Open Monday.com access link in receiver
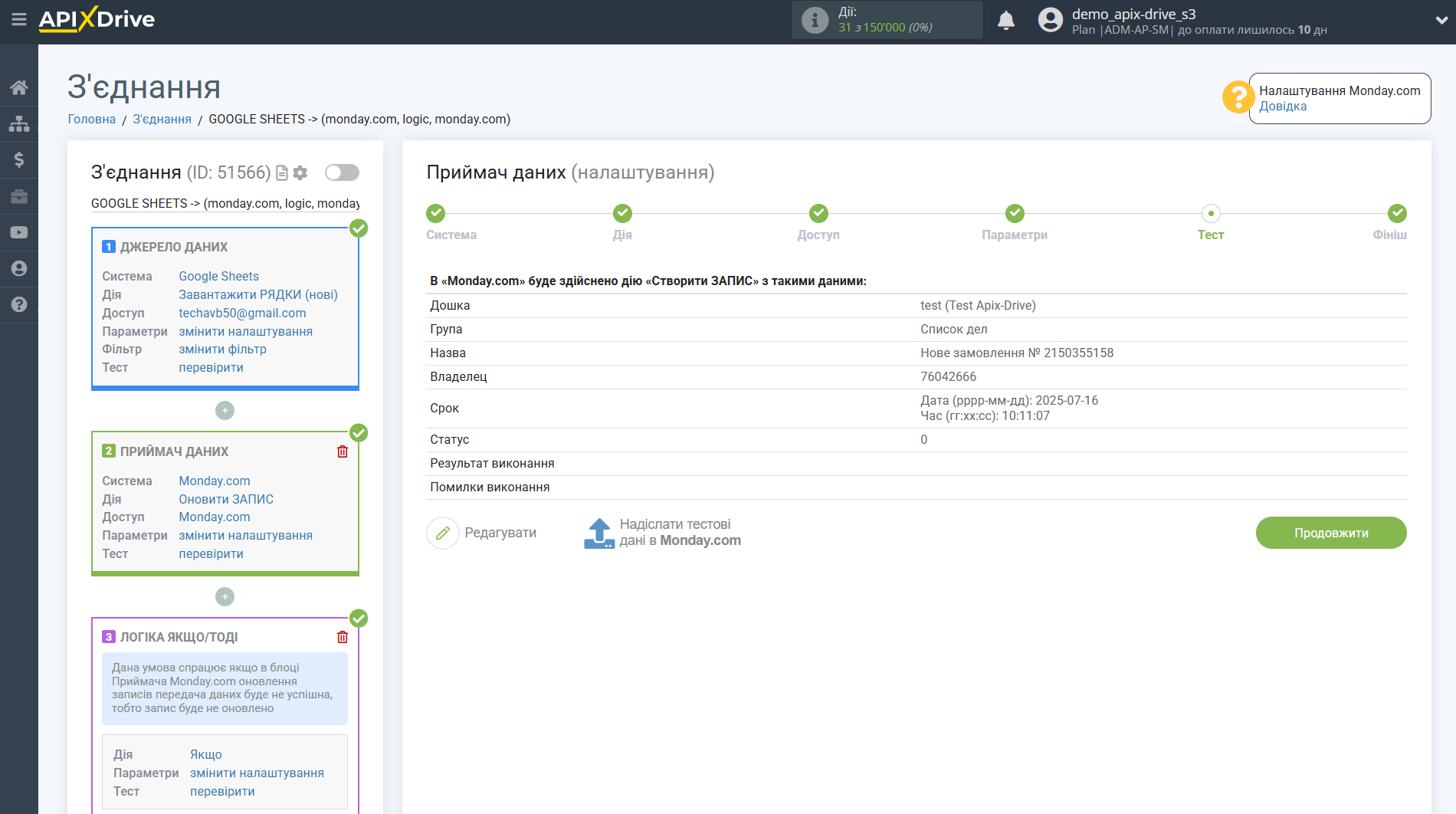This screenshot has height=814, width=1456. [x=215, y=517]
